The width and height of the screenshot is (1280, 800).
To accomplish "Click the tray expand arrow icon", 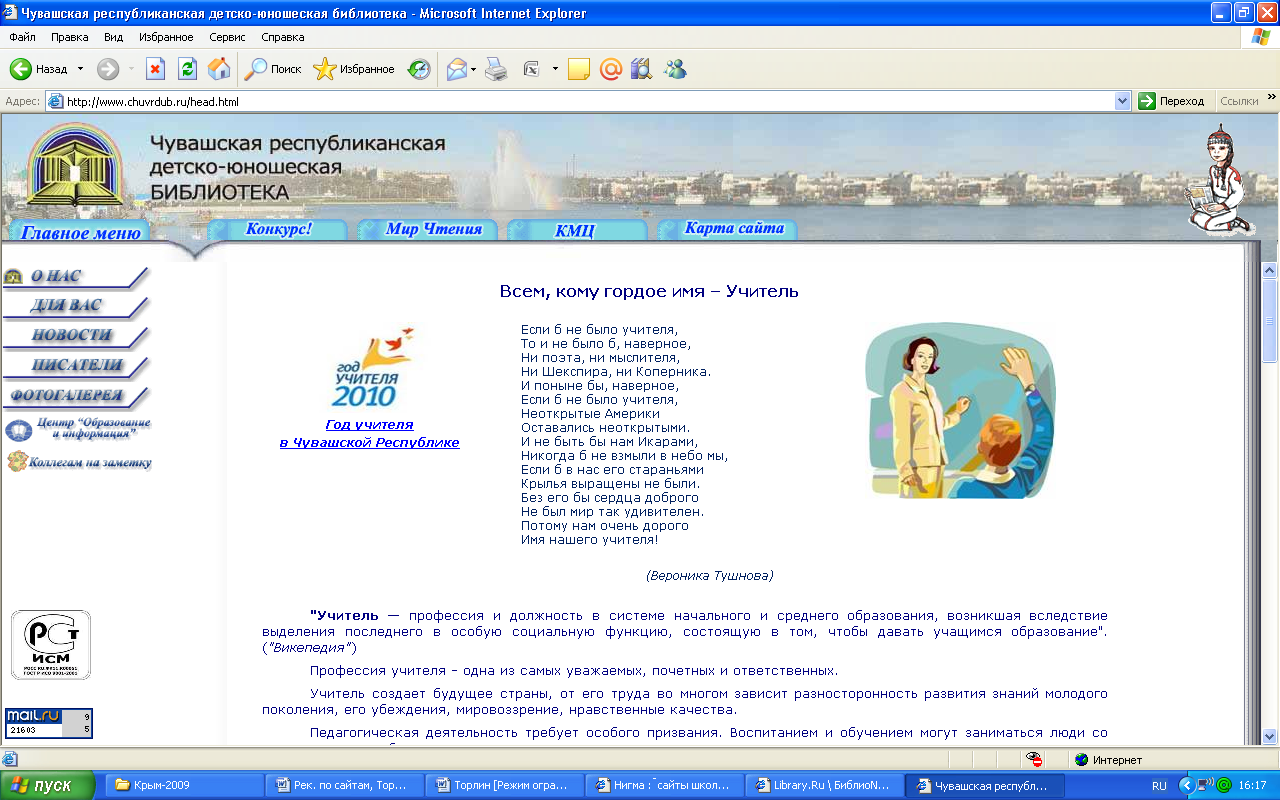I will 1187,786.
